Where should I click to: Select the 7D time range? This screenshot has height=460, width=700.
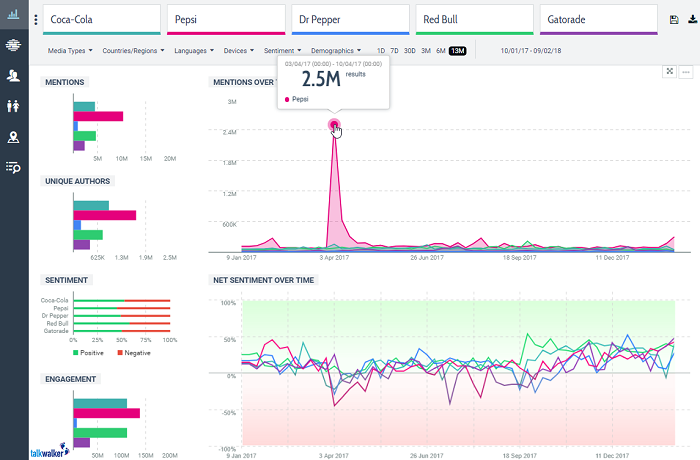pyautogui.click(x=395, y=50)
